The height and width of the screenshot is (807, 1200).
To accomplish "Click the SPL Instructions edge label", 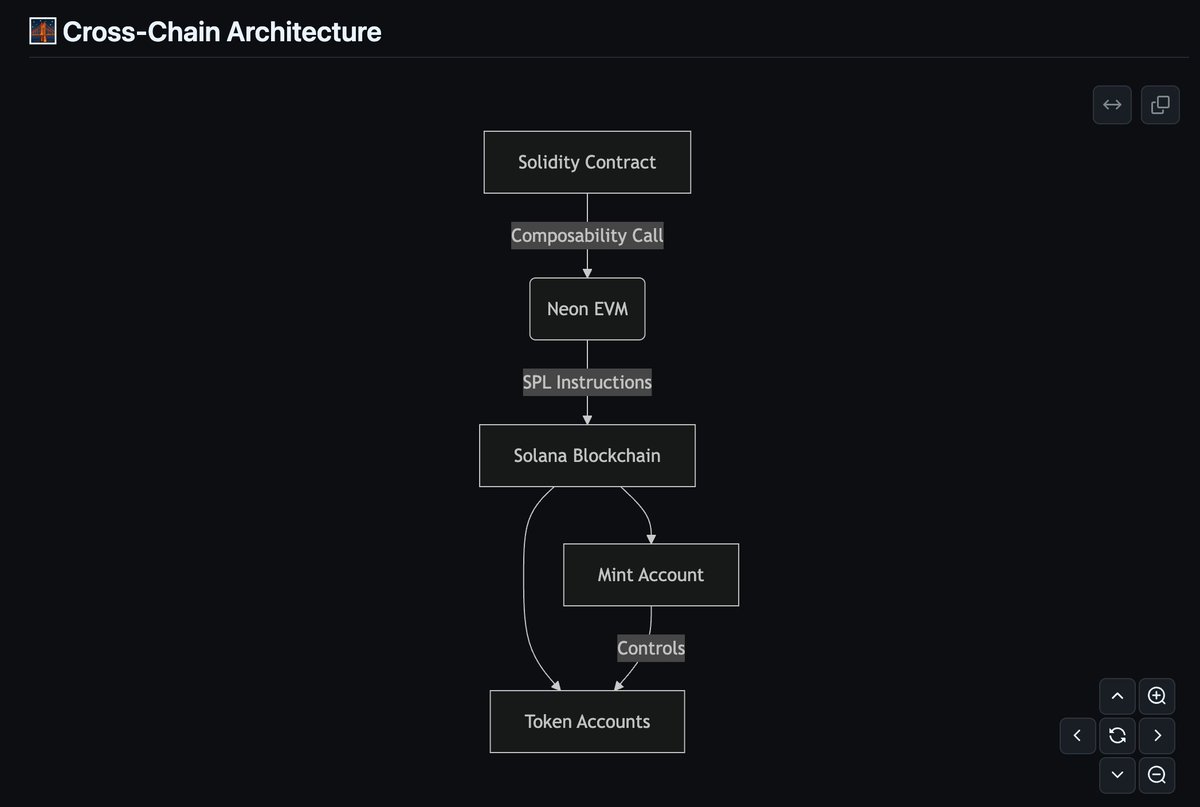I will (x=587, y=382).
